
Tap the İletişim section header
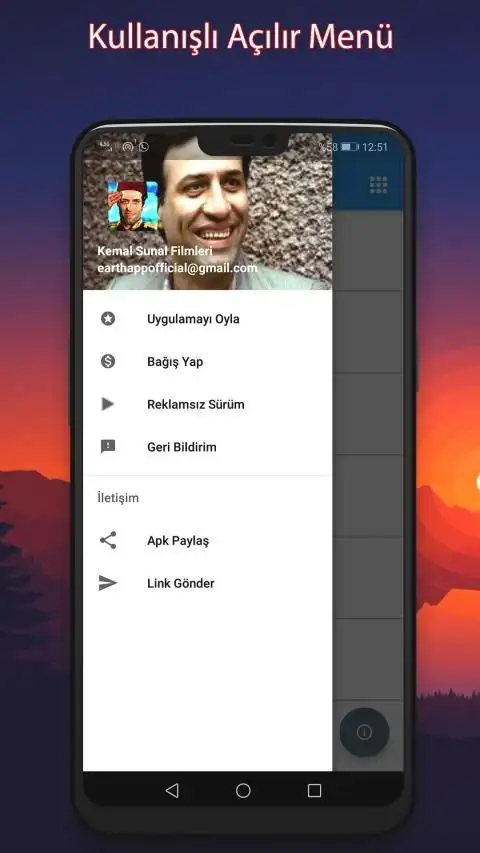tap(118, 498)
